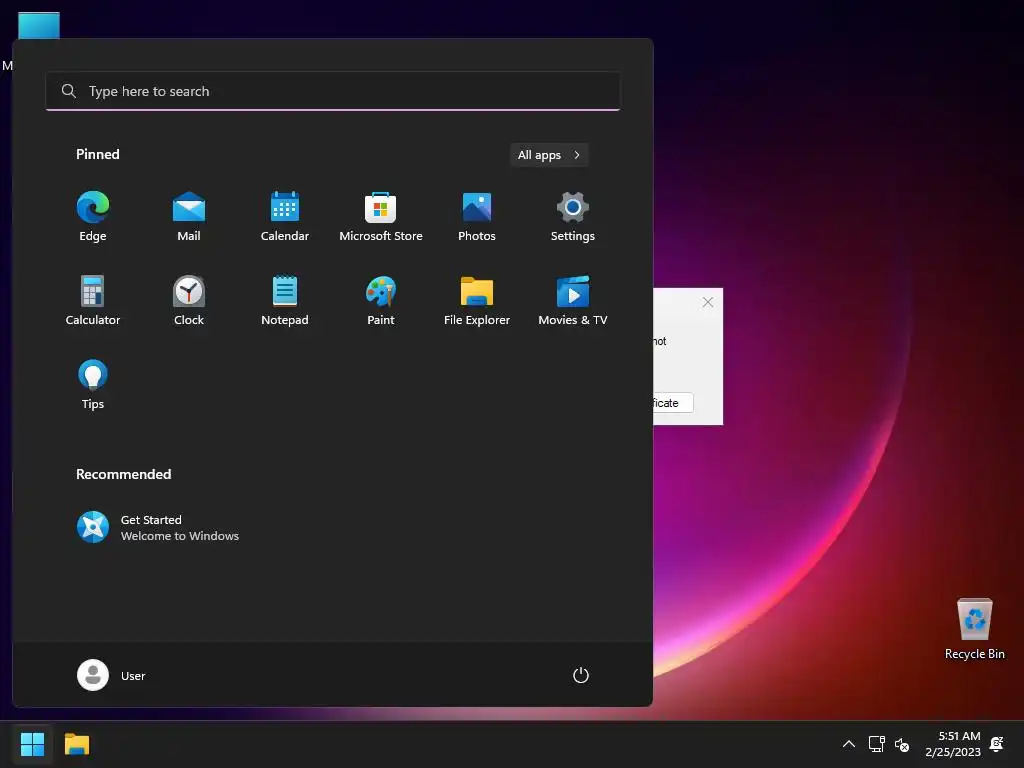Open Movies & TV app

click(x=573, y=300)
